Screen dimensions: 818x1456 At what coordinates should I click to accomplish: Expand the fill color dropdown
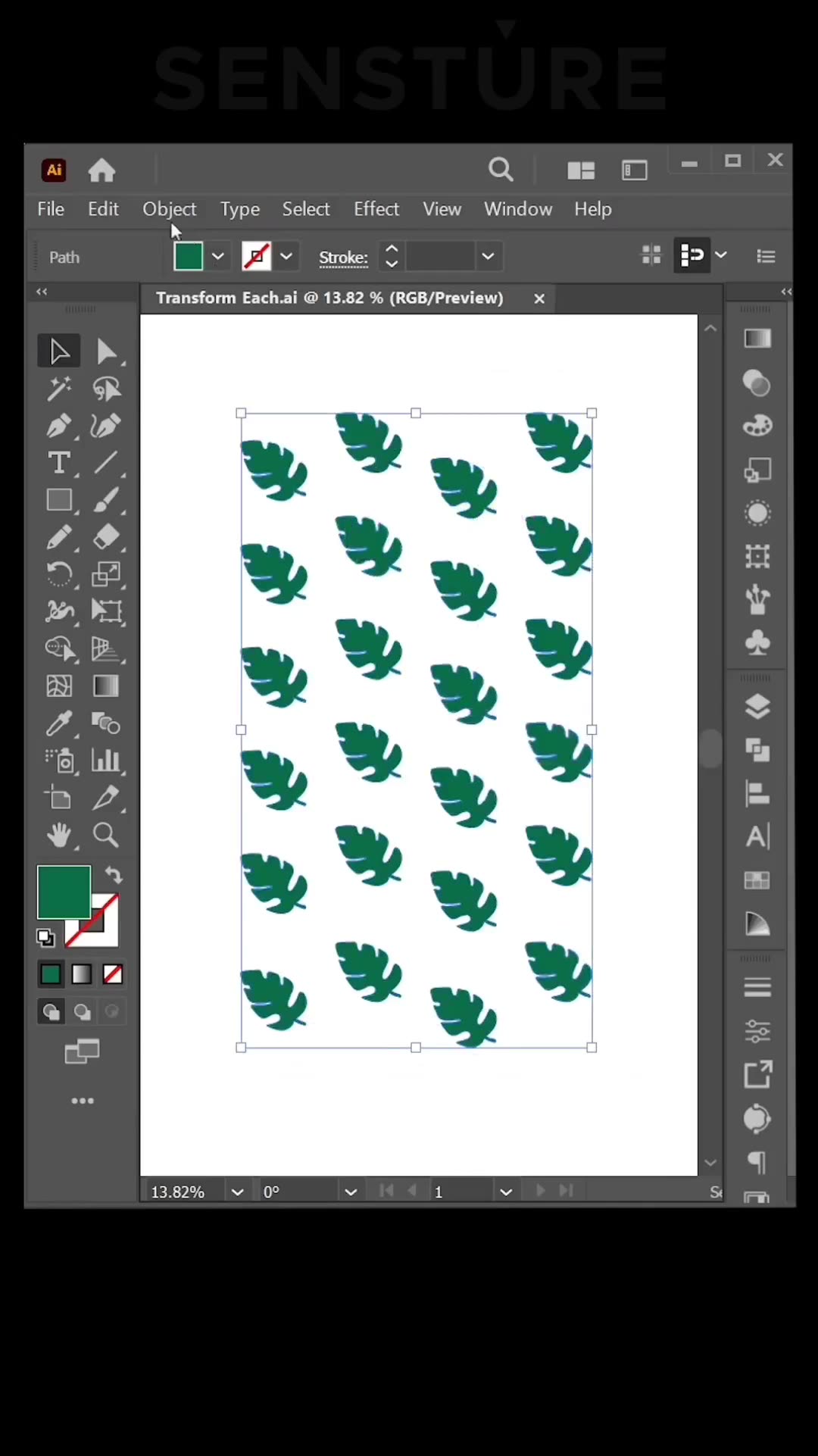[218, 256]
